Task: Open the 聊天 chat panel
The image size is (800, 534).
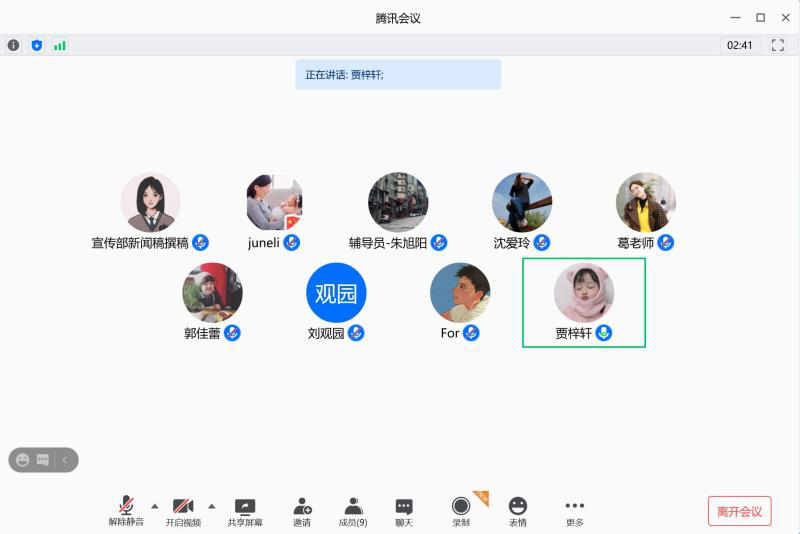Action: pos(404,512)
